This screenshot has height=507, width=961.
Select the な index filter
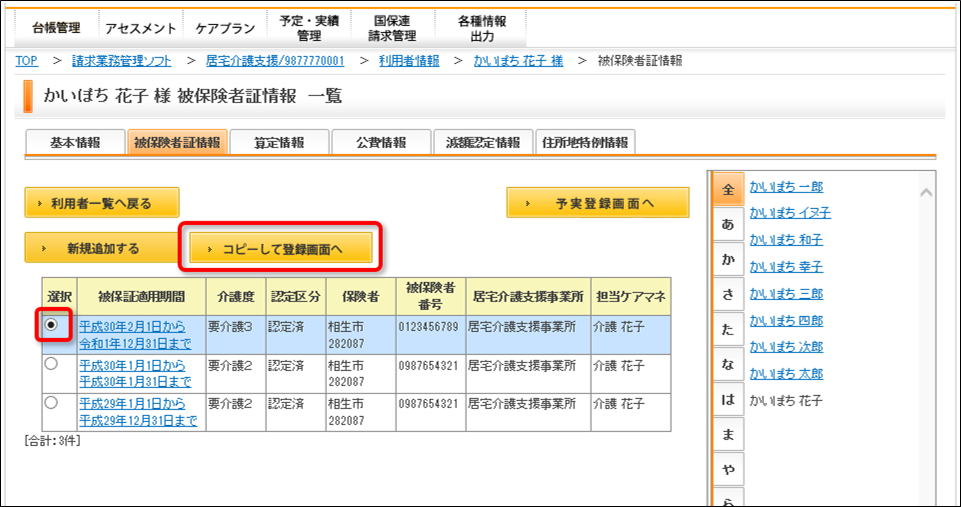(x=728, y=364)
